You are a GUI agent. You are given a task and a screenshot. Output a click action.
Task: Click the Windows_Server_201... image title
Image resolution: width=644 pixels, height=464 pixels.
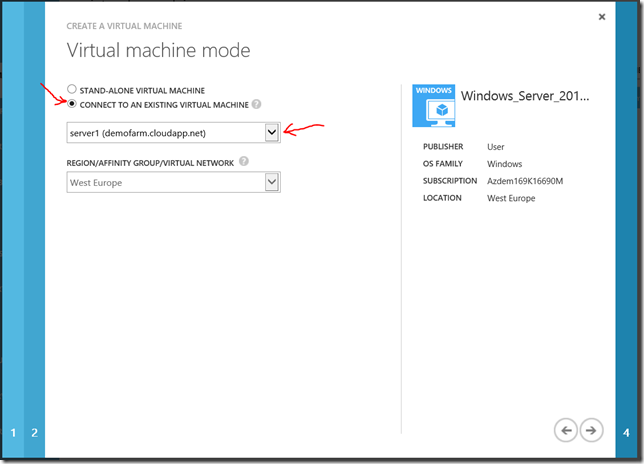525,96
